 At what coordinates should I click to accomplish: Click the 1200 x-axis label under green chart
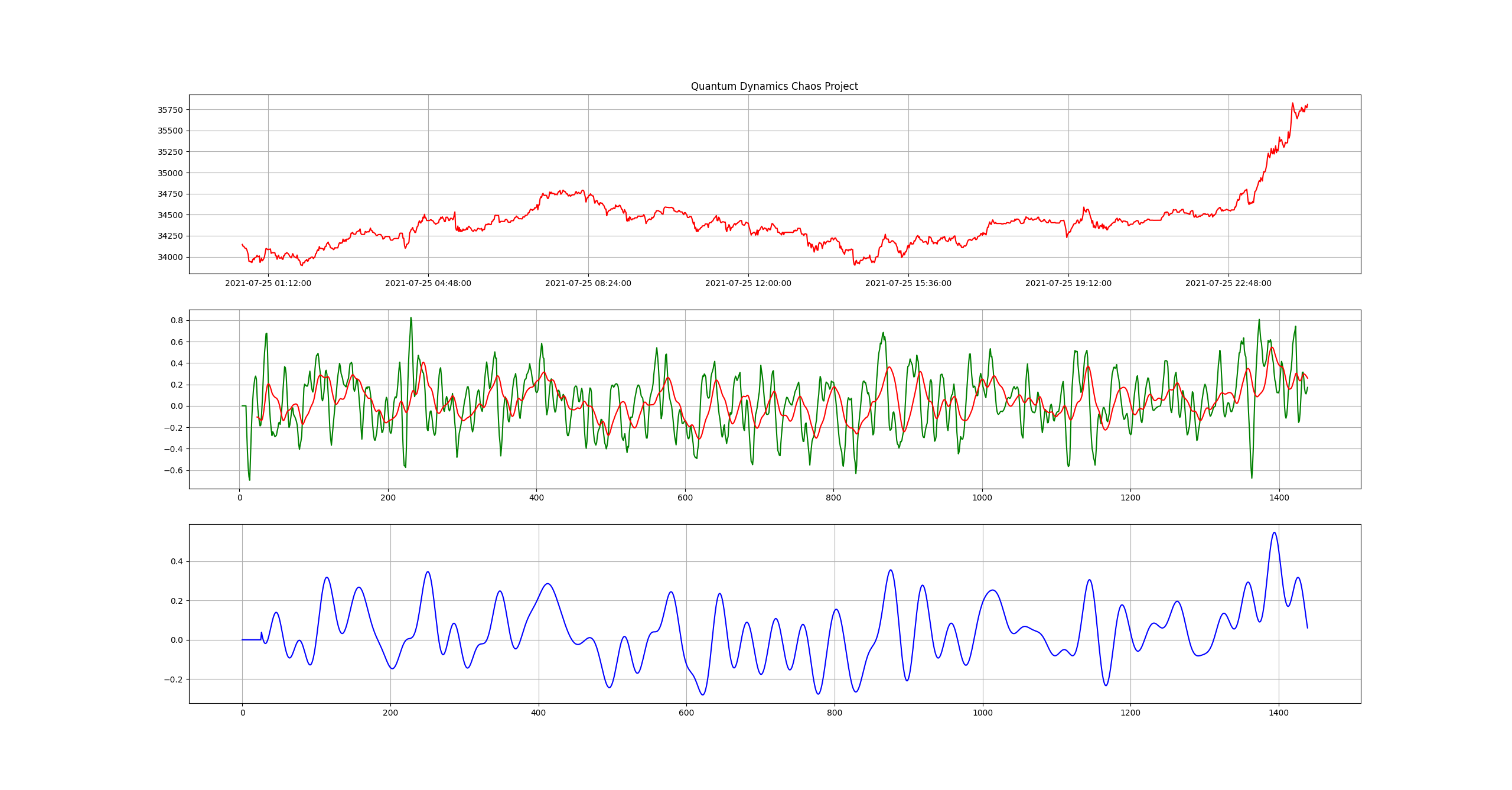pyautogui.click(x=1130, y=498)
